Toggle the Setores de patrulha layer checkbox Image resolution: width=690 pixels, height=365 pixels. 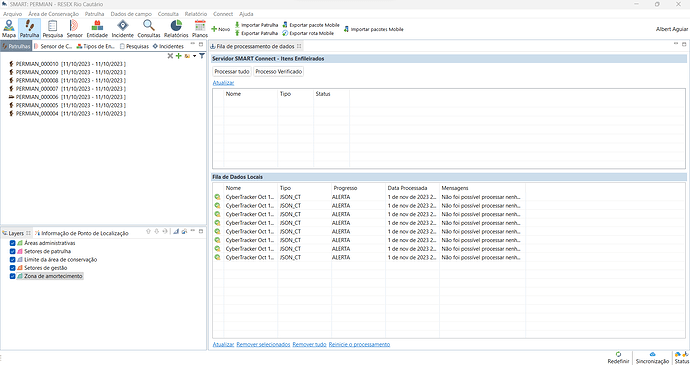pos(12,251)
